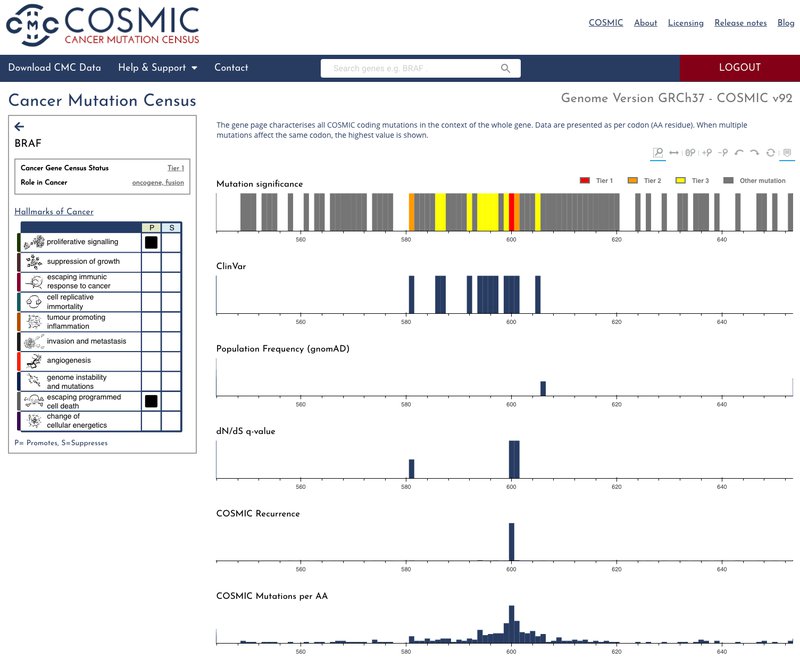Open the Contact menu item
800x659 pixels.
tap(231, 68)
